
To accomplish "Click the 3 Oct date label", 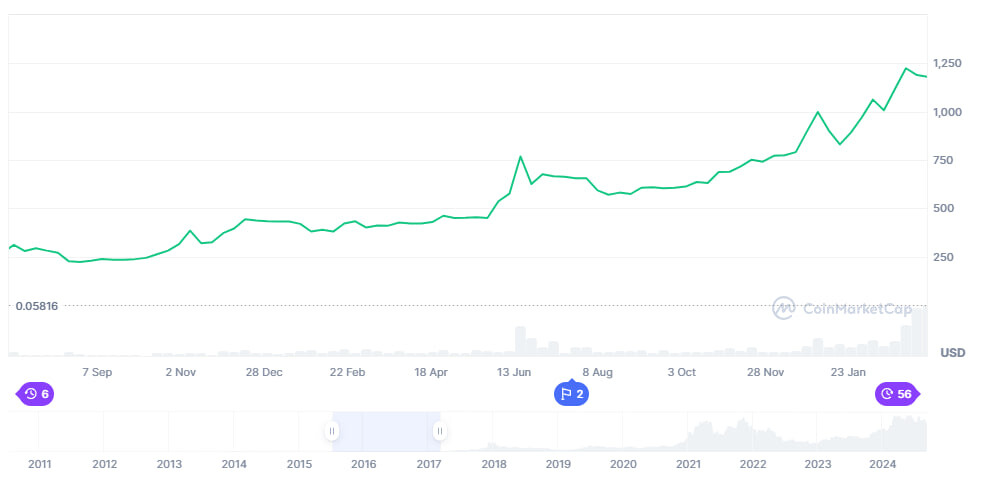I will pyautogui.click(x=681, y=372).
